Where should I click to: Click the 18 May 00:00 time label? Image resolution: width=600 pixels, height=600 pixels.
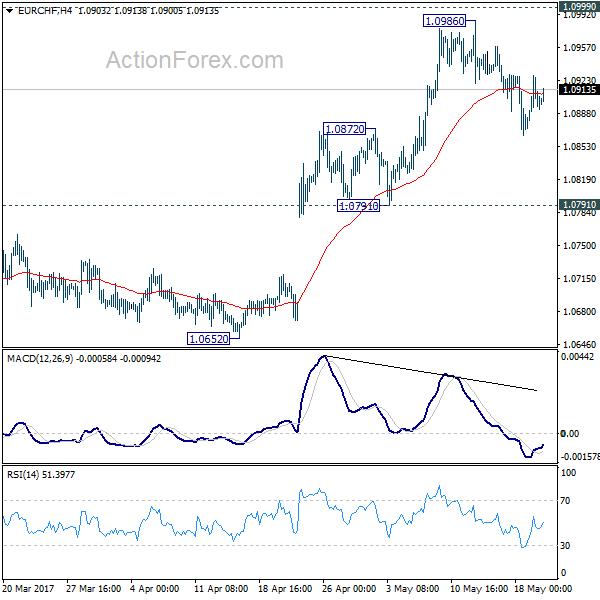[x=543, y=588]
